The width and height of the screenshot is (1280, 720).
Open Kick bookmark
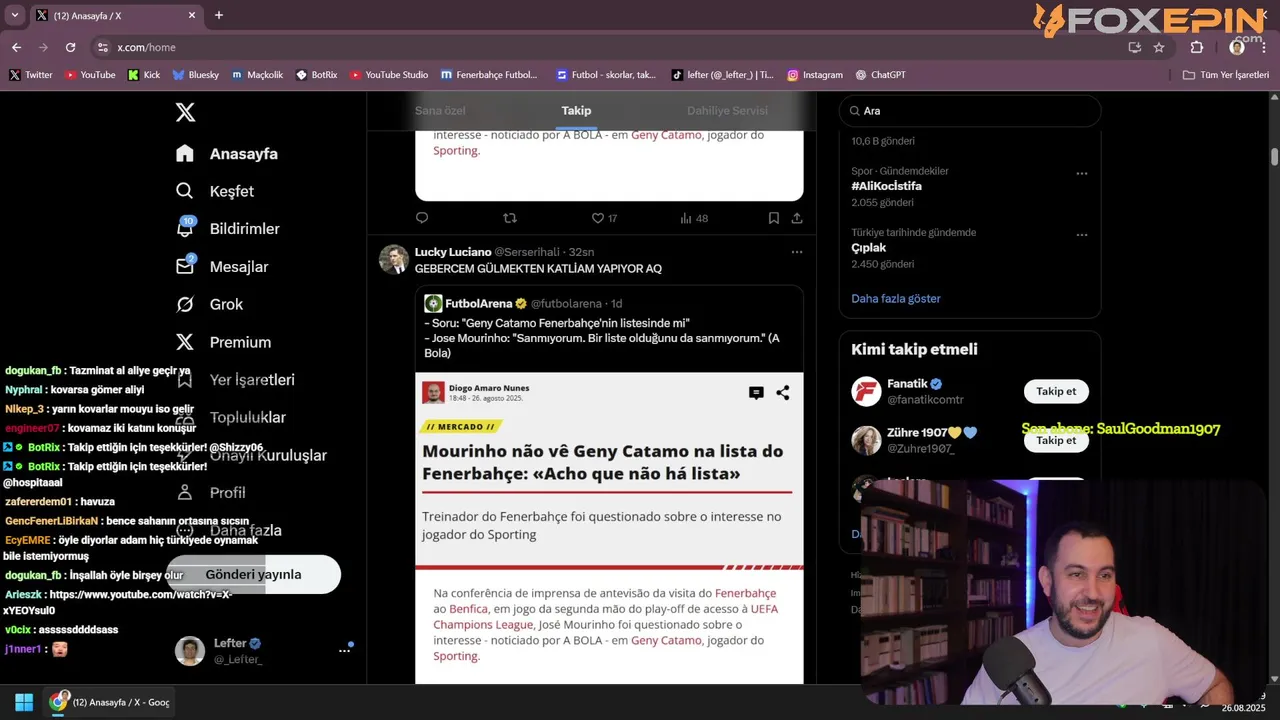[144, 75]
